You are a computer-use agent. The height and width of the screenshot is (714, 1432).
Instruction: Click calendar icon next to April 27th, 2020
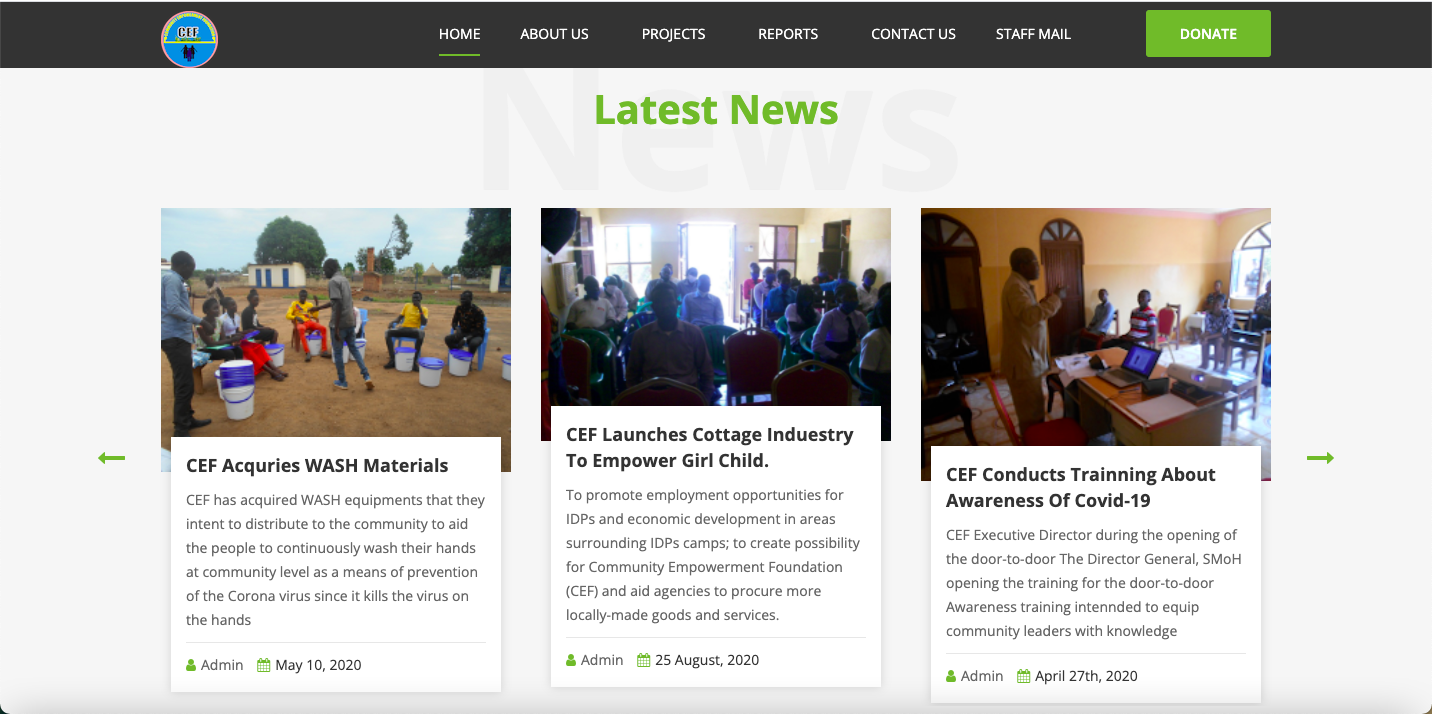1024,676
